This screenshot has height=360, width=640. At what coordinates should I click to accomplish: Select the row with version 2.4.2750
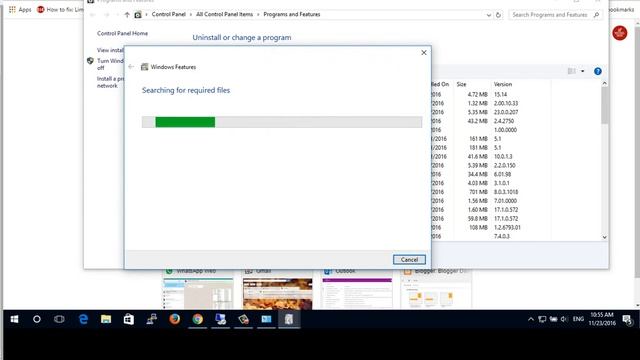[x=504, y=121]
